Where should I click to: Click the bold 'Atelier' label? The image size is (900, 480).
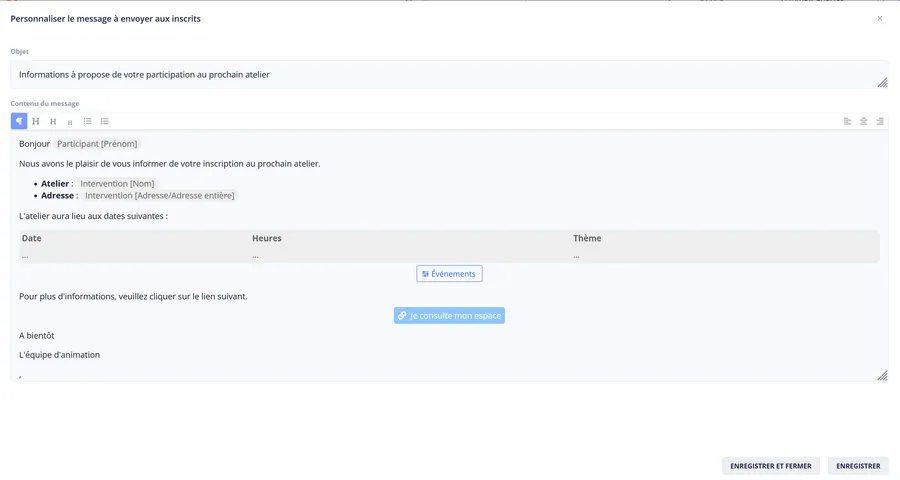click(x=55, y=184)
